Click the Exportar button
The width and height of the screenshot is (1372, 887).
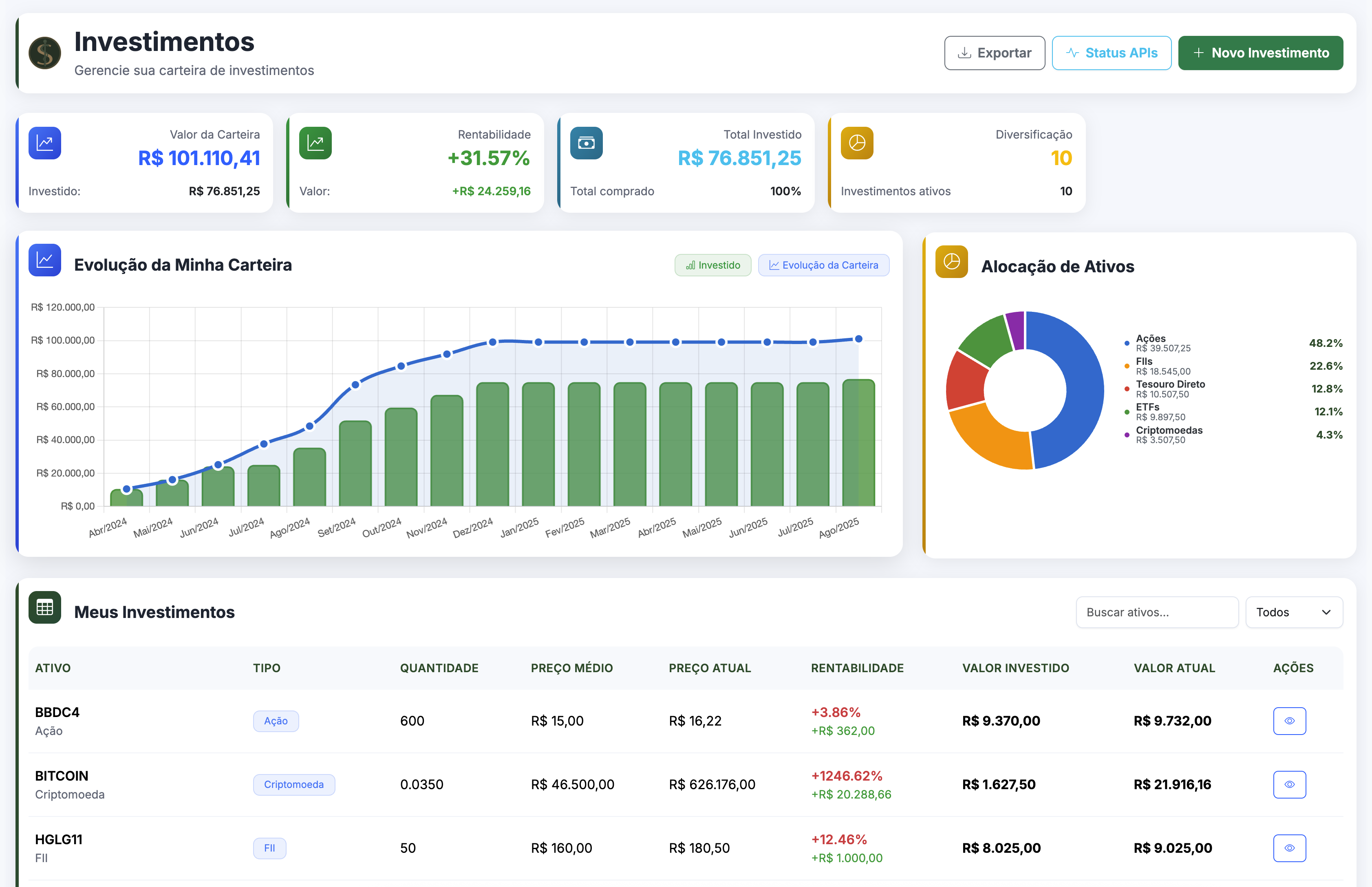click(994, 53)
